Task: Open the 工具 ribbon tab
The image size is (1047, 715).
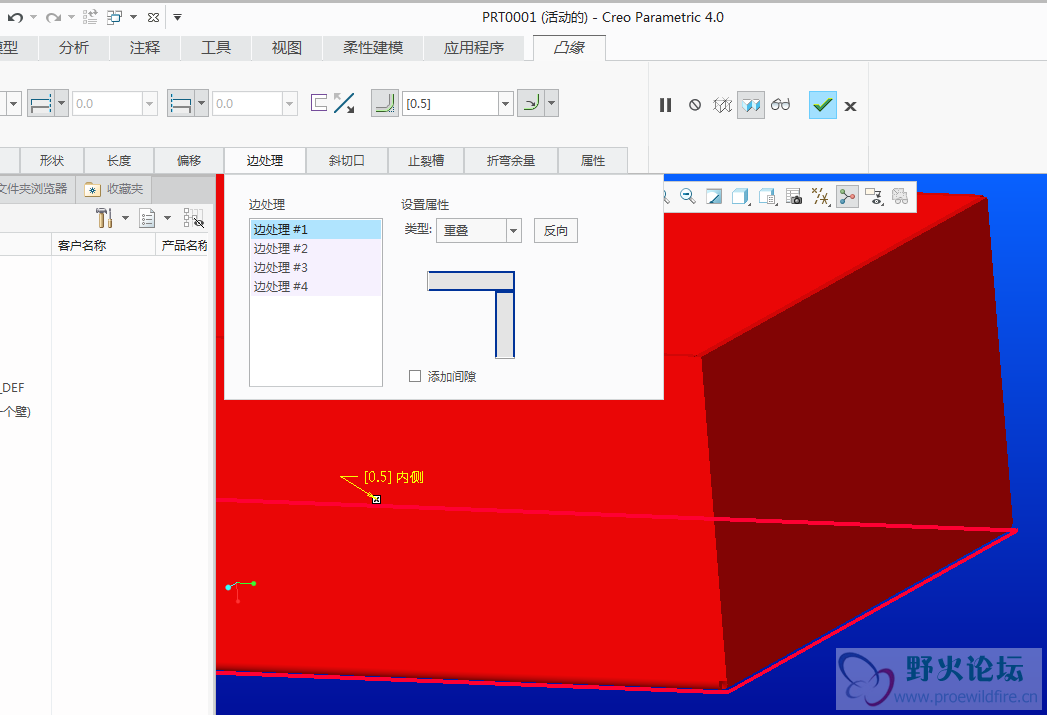Action: point(216,48)
